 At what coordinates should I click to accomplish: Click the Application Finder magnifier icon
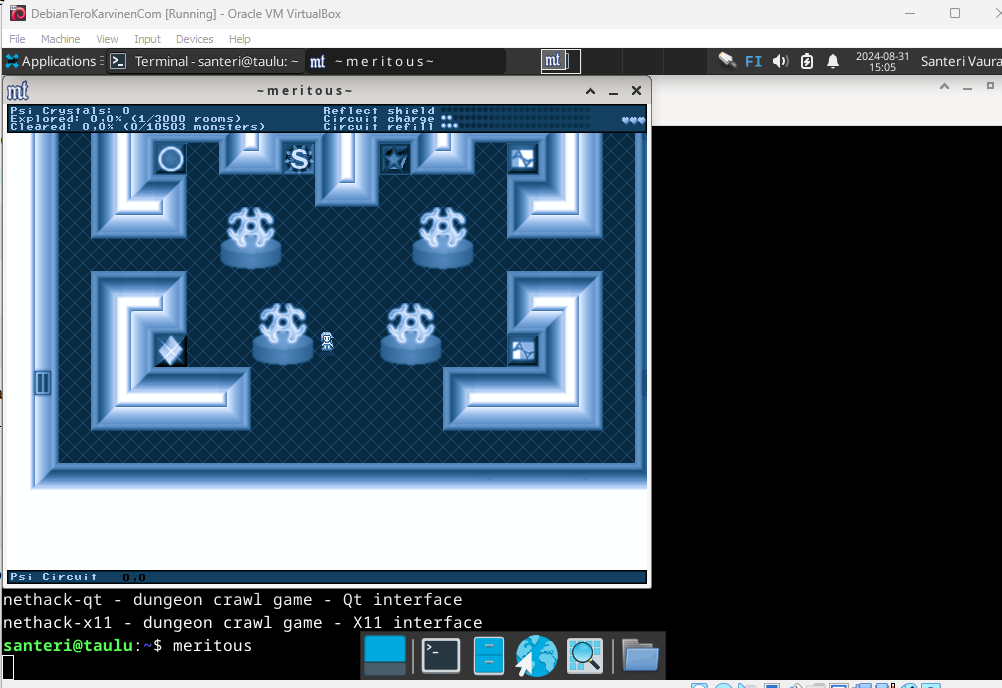[585, 656]
